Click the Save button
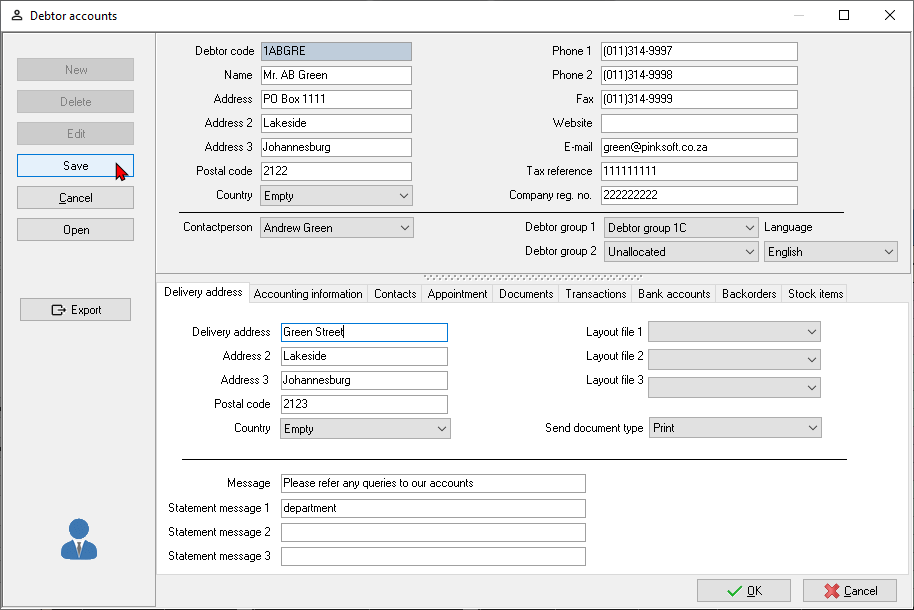This screenshot has width=914, height=610. click(75, 166)
